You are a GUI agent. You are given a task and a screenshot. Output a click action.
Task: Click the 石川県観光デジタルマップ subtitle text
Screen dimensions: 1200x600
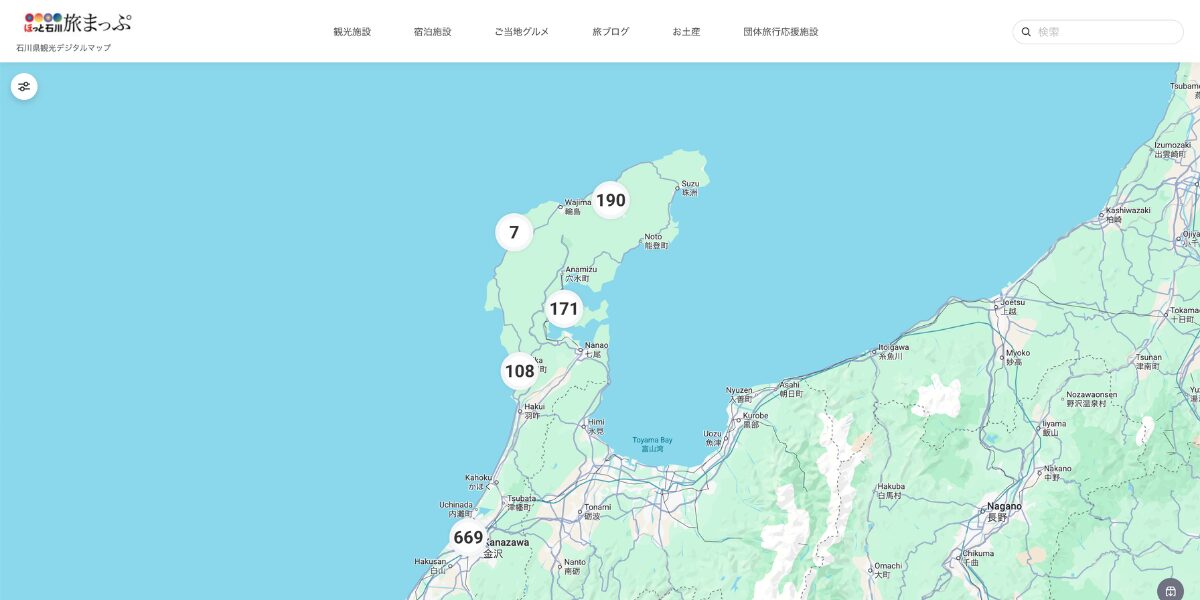64,48
